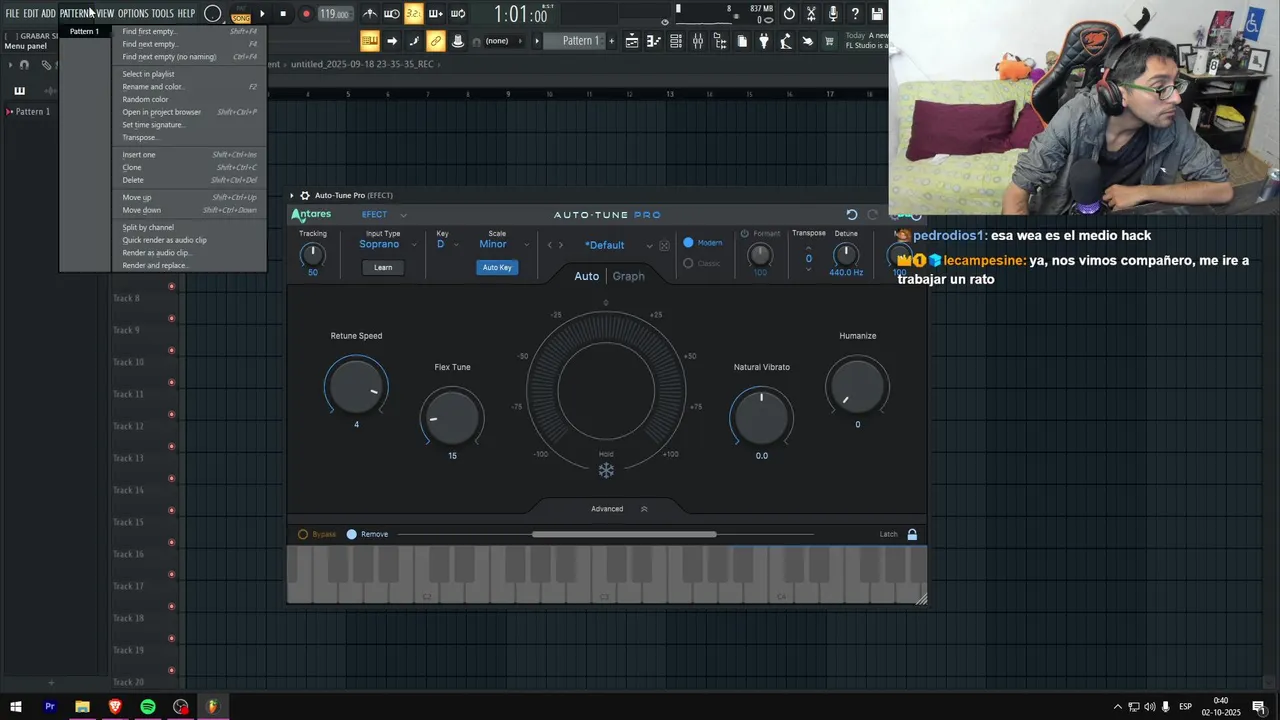Open the Input Type Soprano dropdown

point(386,244)
